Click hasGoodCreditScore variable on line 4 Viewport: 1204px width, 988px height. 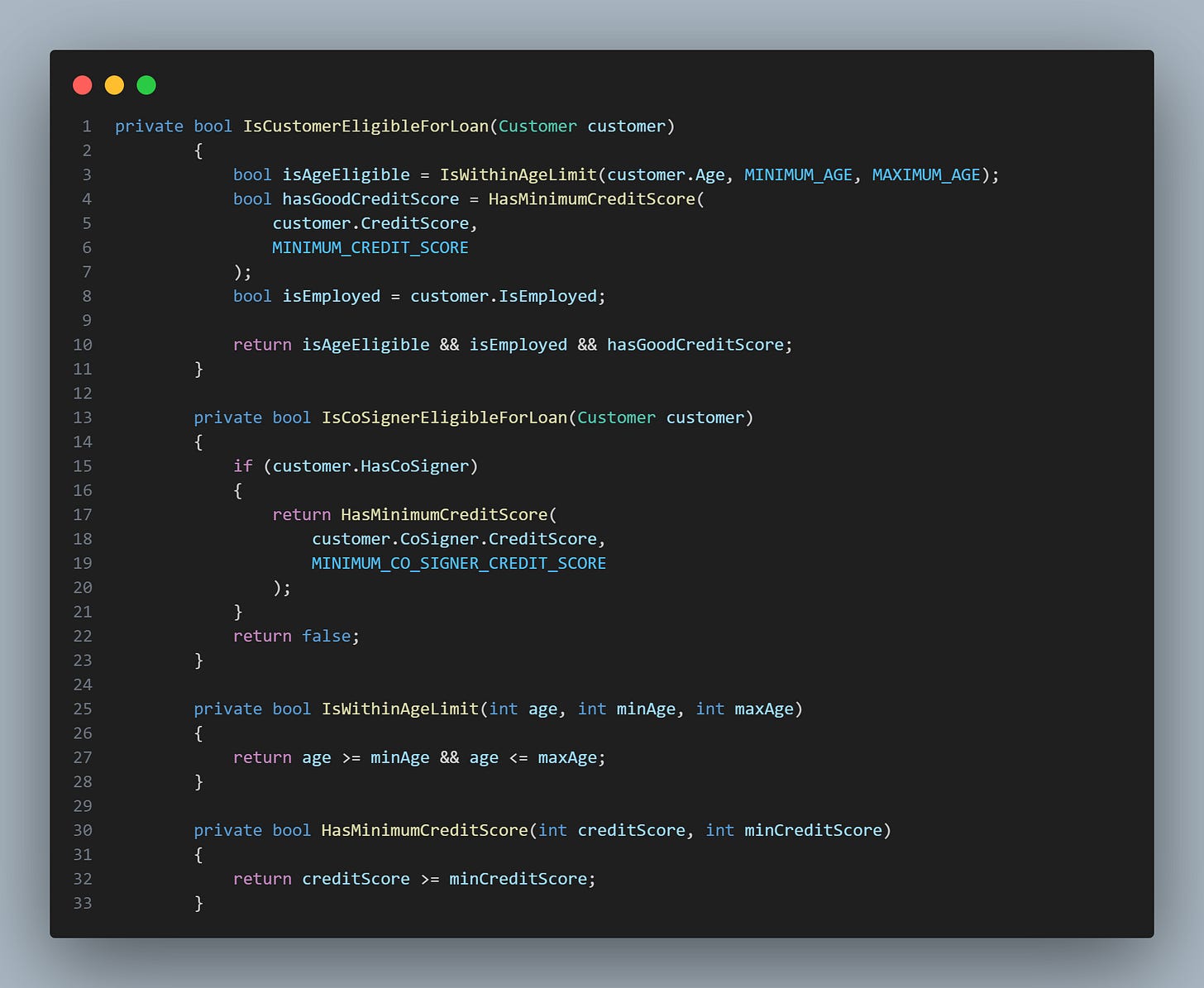(x=370, y=199)
